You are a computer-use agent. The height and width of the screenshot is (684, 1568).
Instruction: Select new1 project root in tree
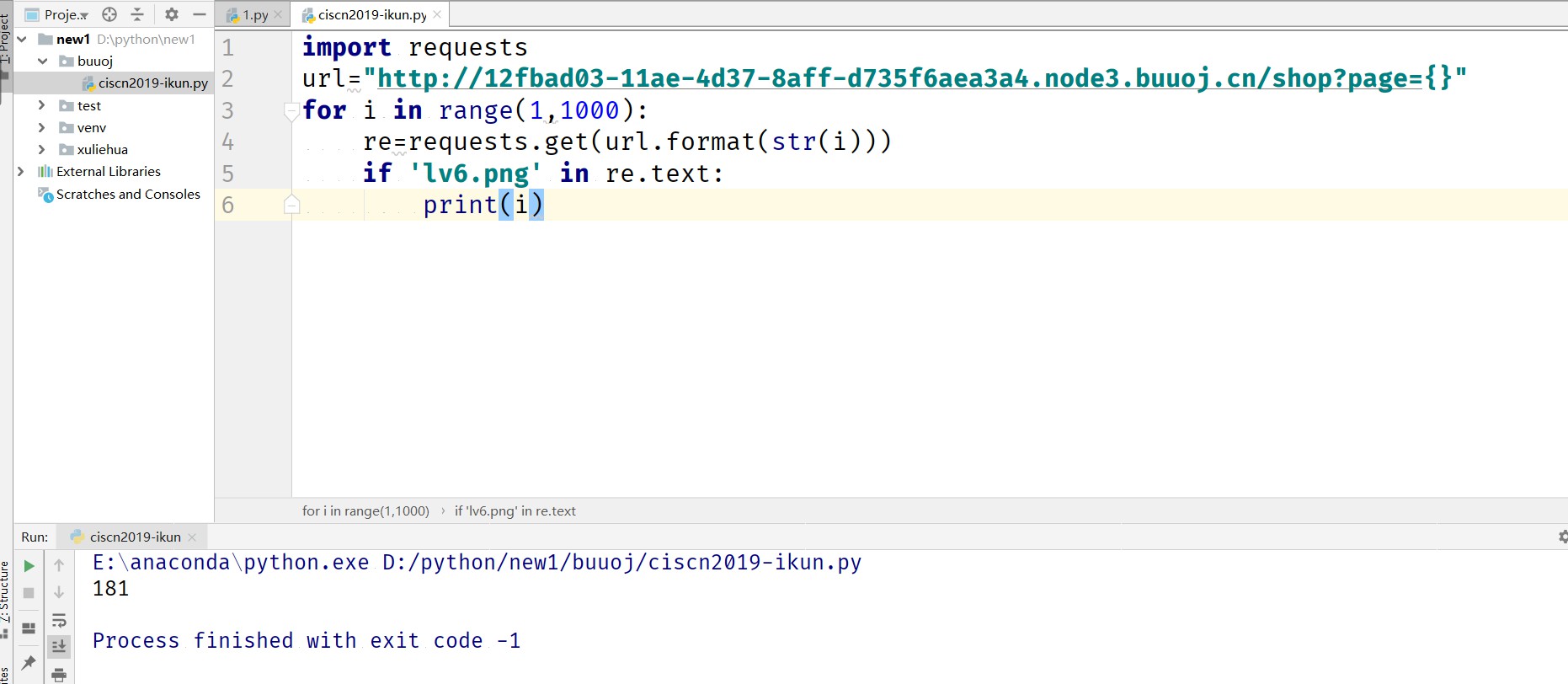click(x=114, y=39)
